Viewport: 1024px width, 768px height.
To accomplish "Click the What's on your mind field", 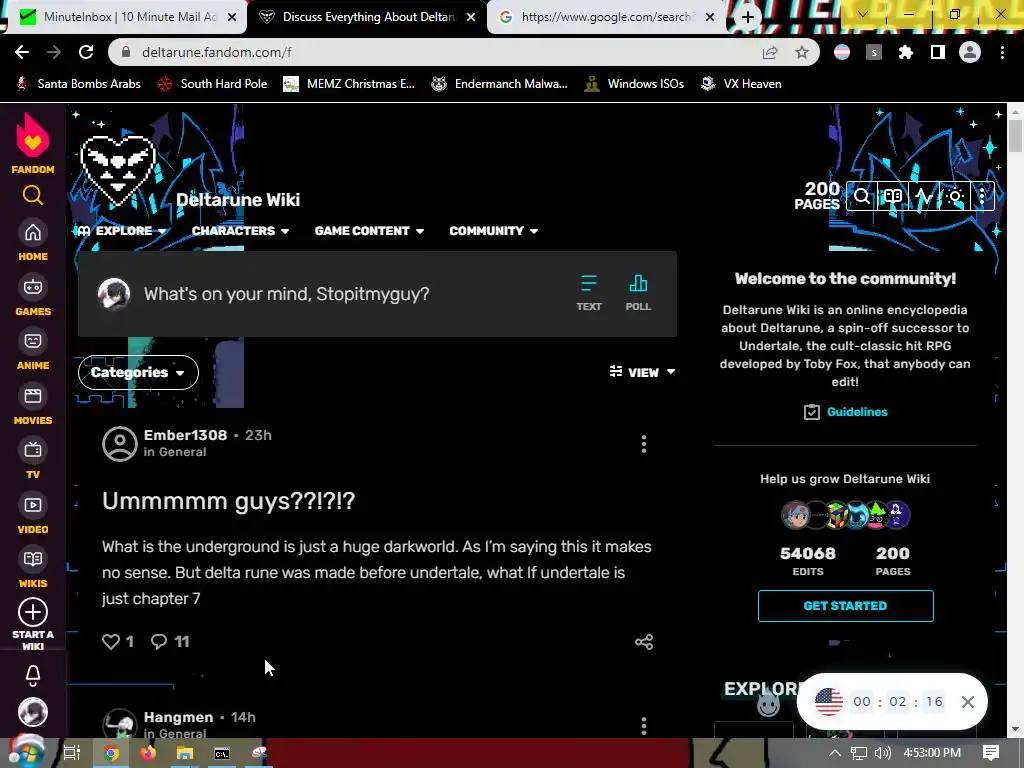I will (287, 294).
